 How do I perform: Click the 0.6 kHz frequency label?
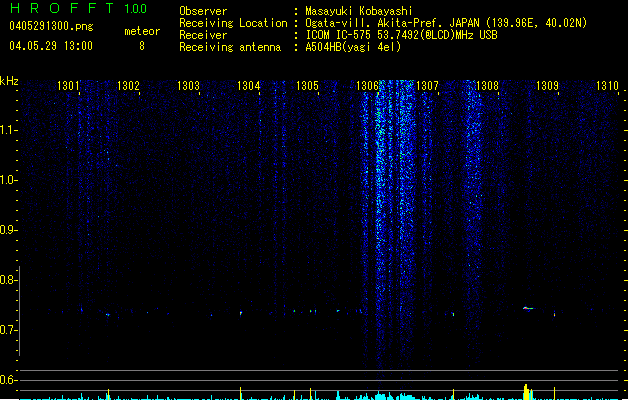tap(8, 380)
